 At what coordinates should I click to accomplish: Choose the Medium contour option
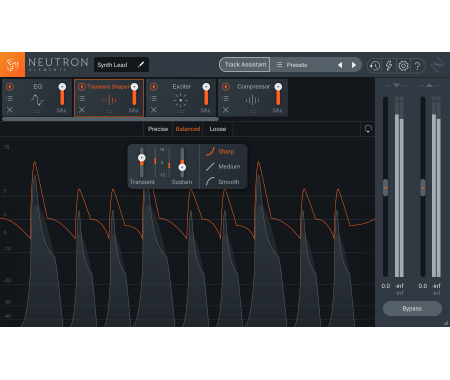223,167
